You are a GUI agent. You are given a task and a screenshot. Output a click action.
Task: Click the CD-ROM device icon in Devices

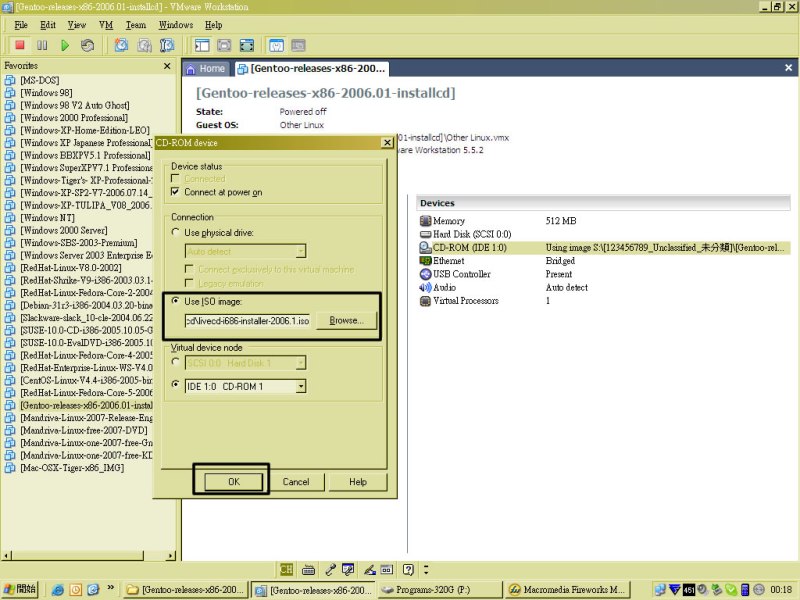425,247
